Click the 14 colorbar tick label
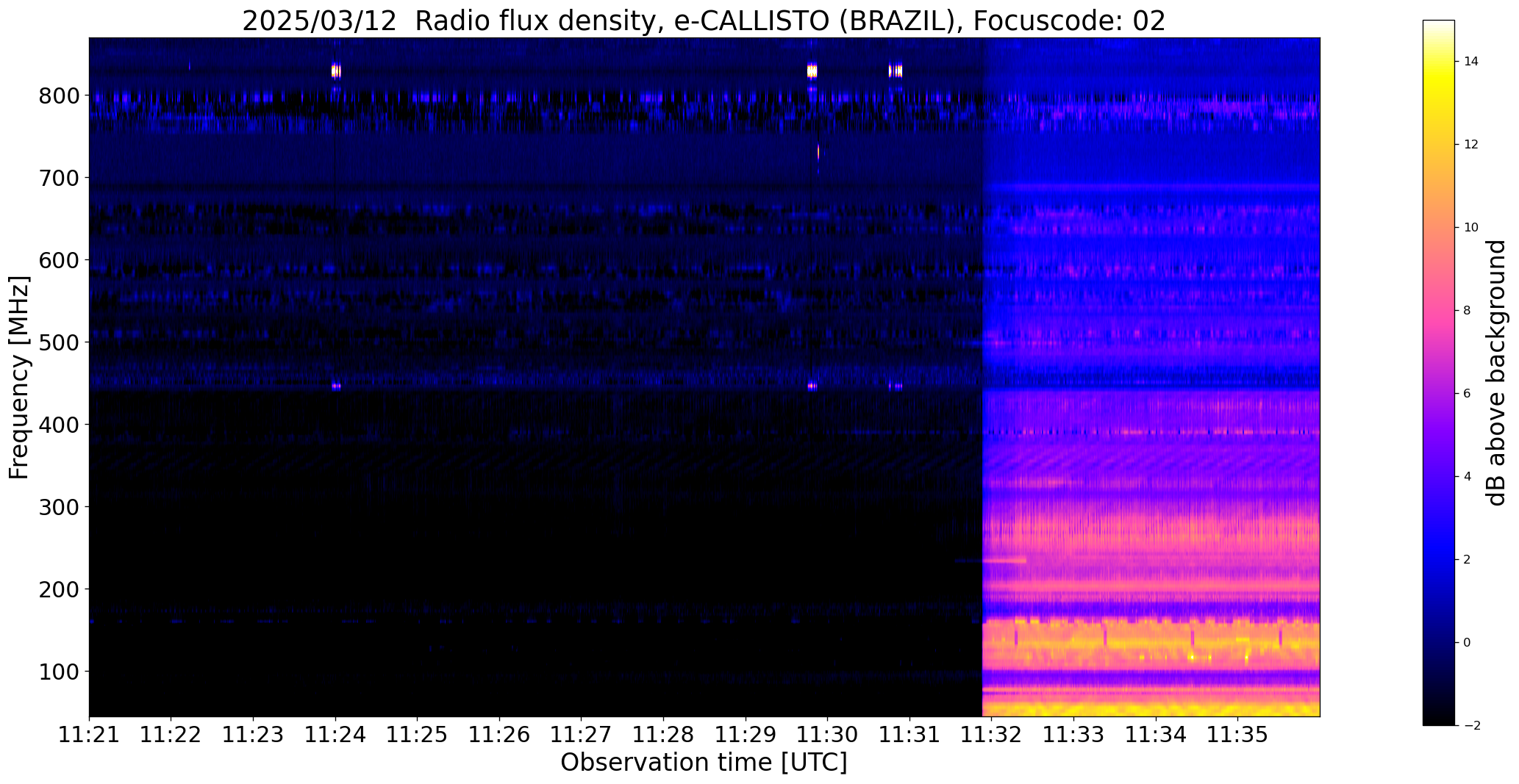 tap(1471, 62)
